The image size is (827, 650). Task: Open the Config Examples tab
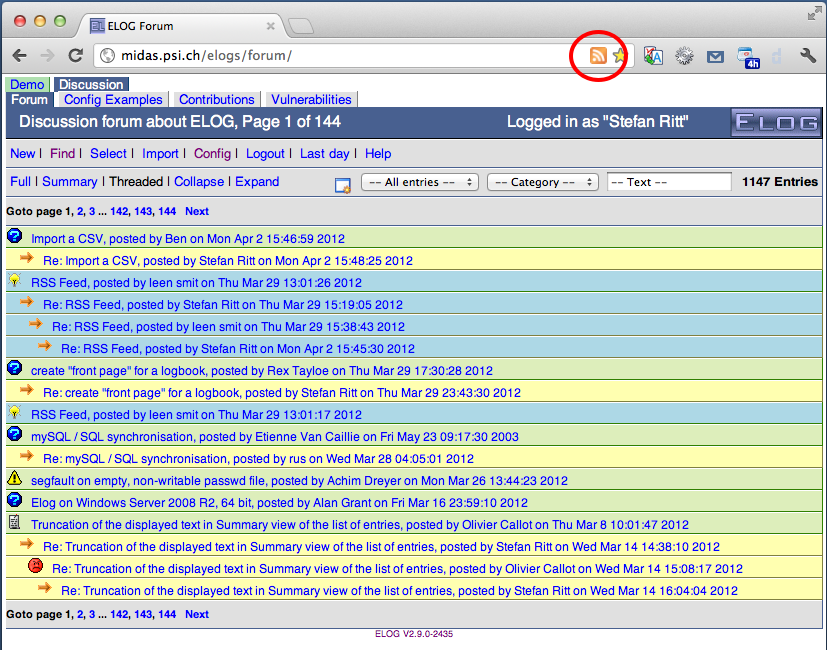click(x=113, y=100)
